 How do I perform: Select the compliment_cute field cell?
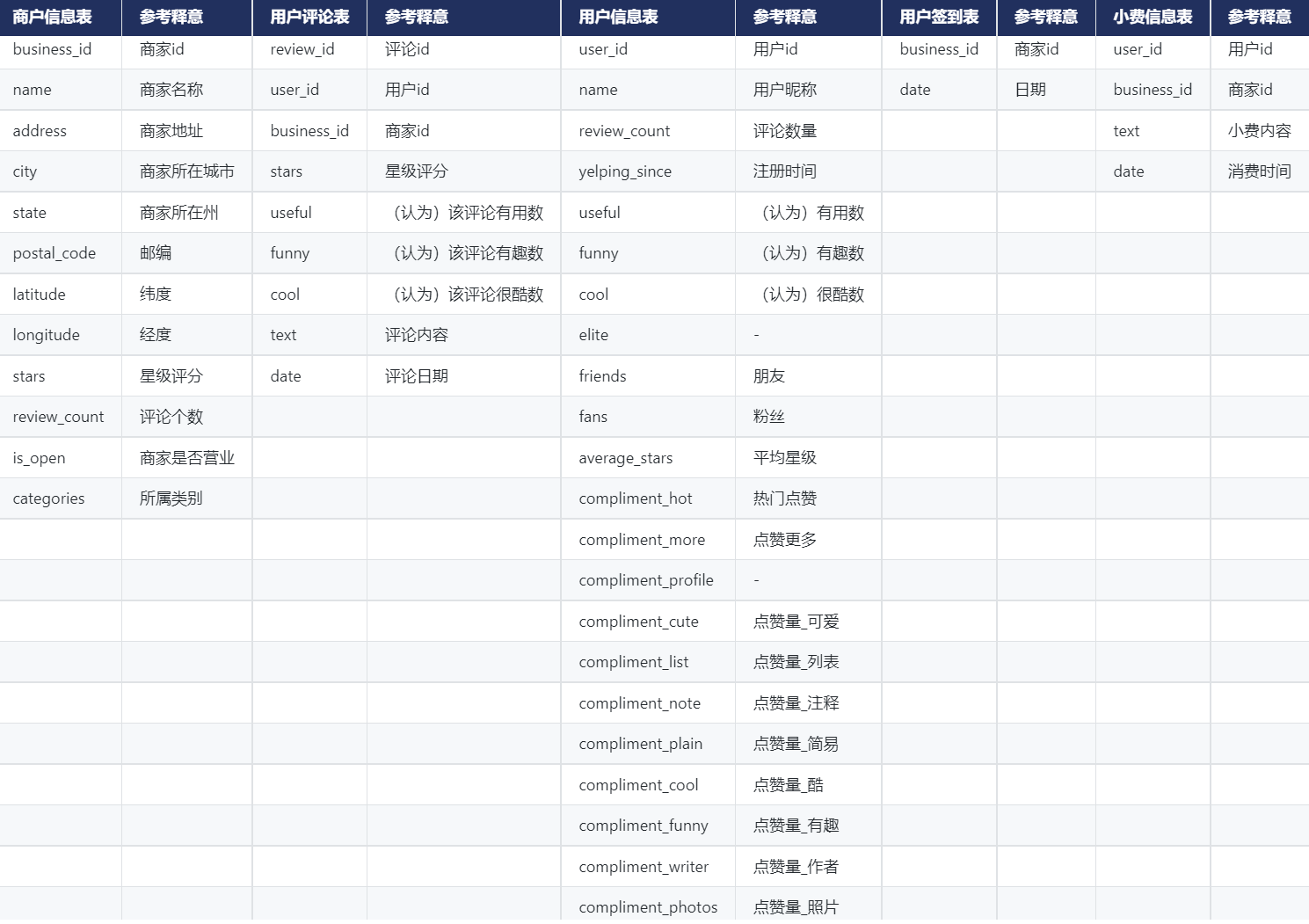tap(648, 622)
